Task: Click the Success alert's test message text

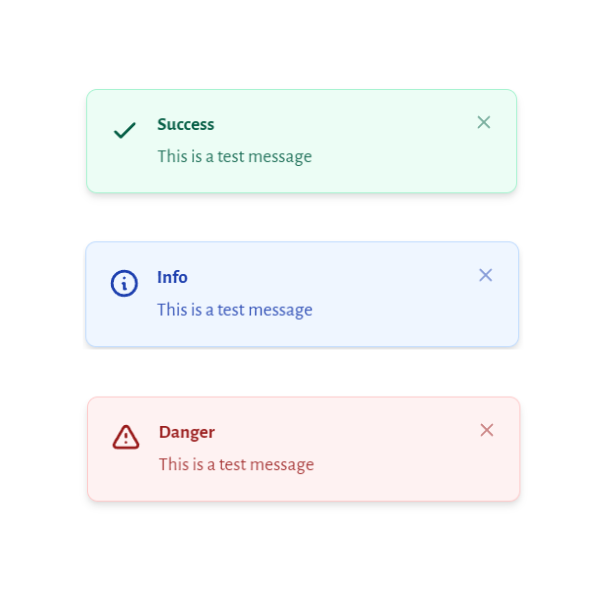Action: click(x=234, y=156)
